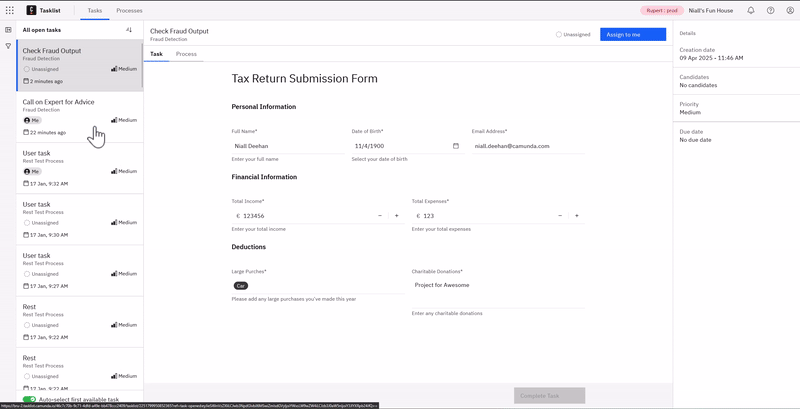The image size is (800, 409).
Task: Open the help question mark icon
Action: click(x=770, y=10)
